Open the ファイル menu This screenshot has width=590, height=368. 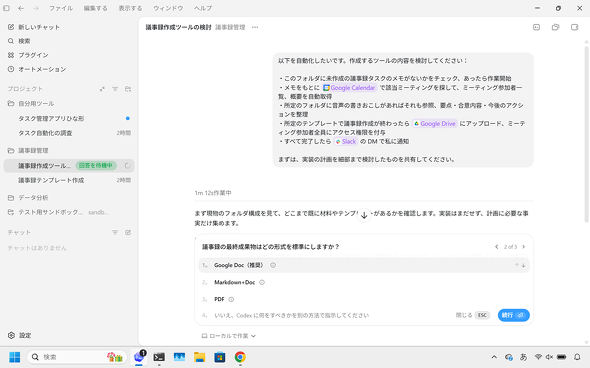(61, 8)
